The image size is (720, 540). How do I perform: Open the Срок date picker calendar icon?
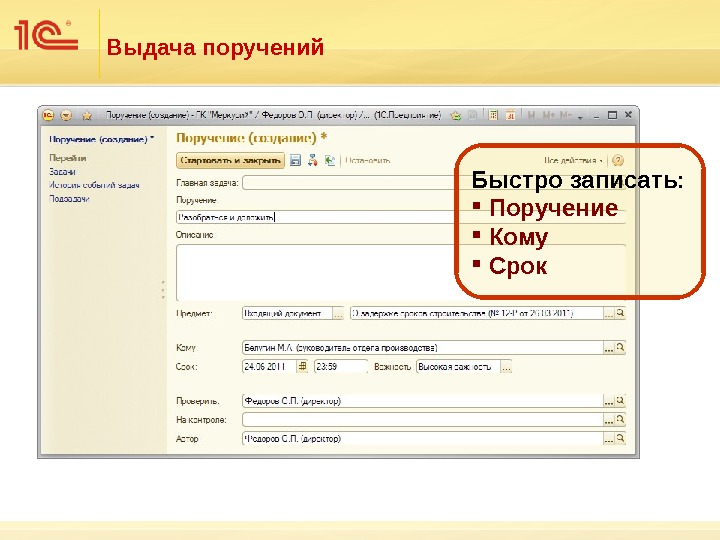tap(302, 366)
